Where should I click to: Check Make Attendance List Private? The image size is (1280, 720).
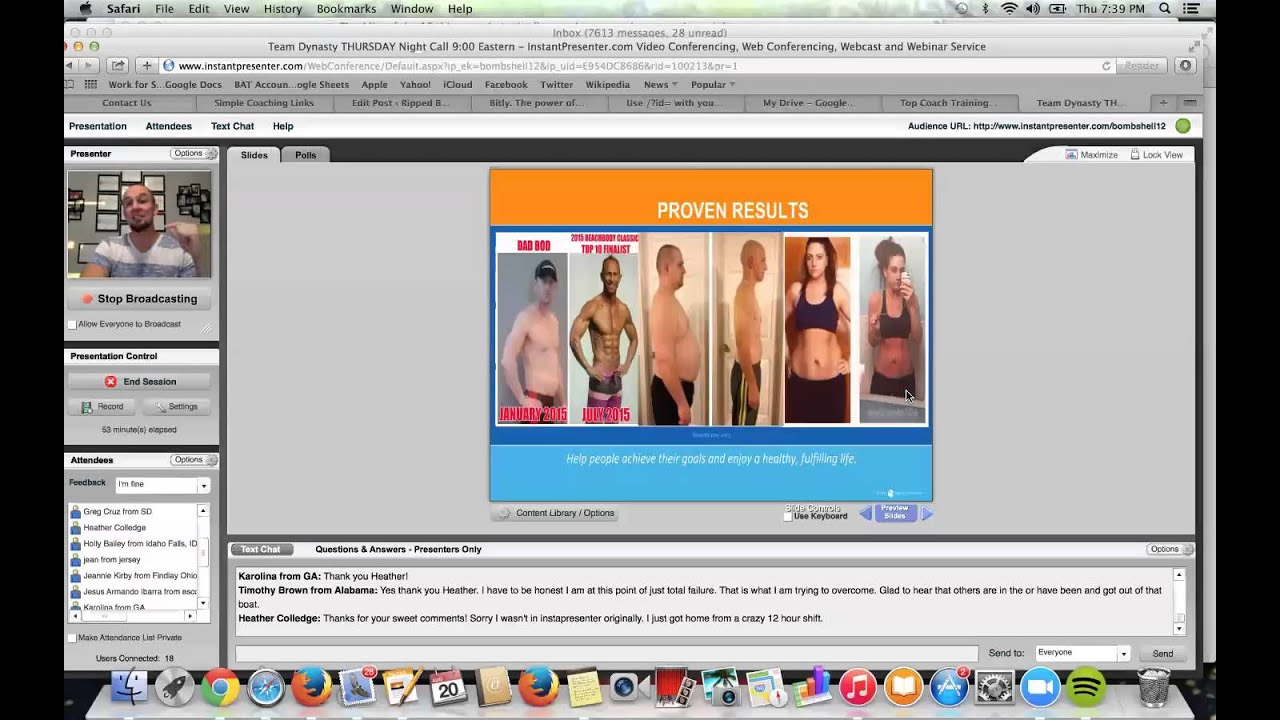72,637
